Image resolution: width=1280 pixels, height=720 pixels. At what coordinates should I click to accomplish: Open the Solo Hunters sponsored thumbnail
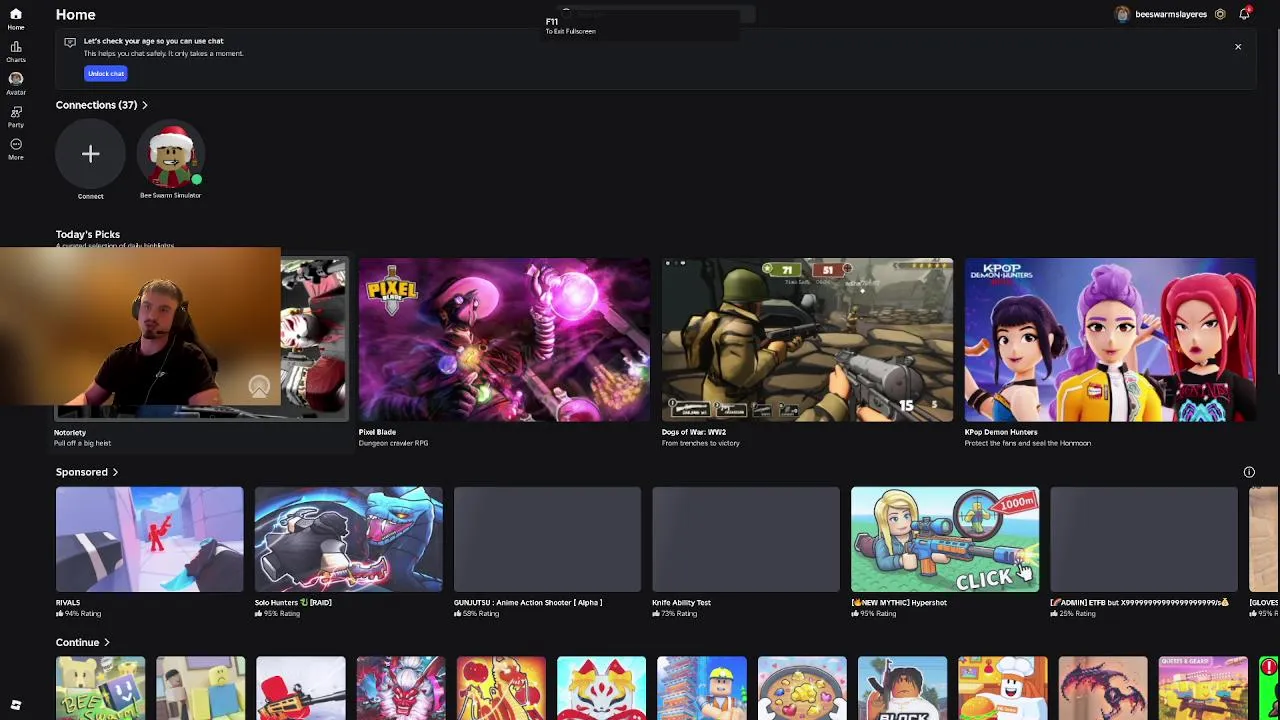(348, 540)
